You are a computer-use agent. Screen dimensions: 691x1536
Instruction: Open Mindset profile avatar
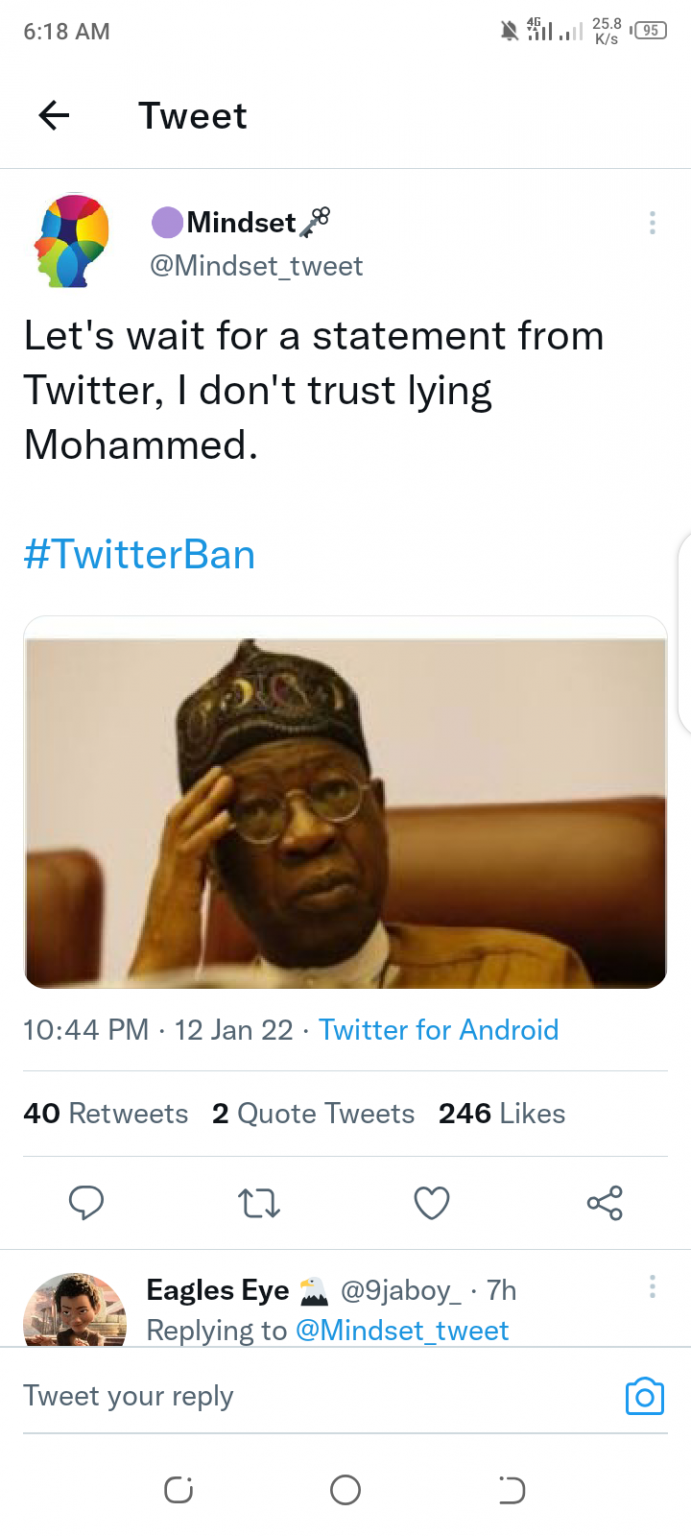point(71,242)
